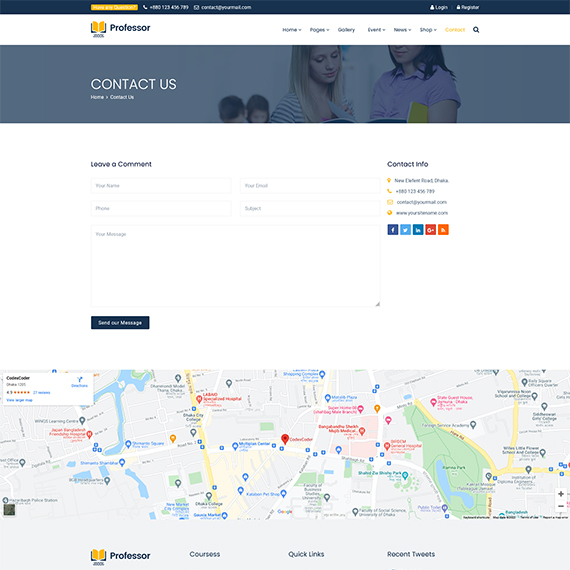Click LABAID Specialized Hospital map marker
This screenshot has width=570, height=570.
199,399
